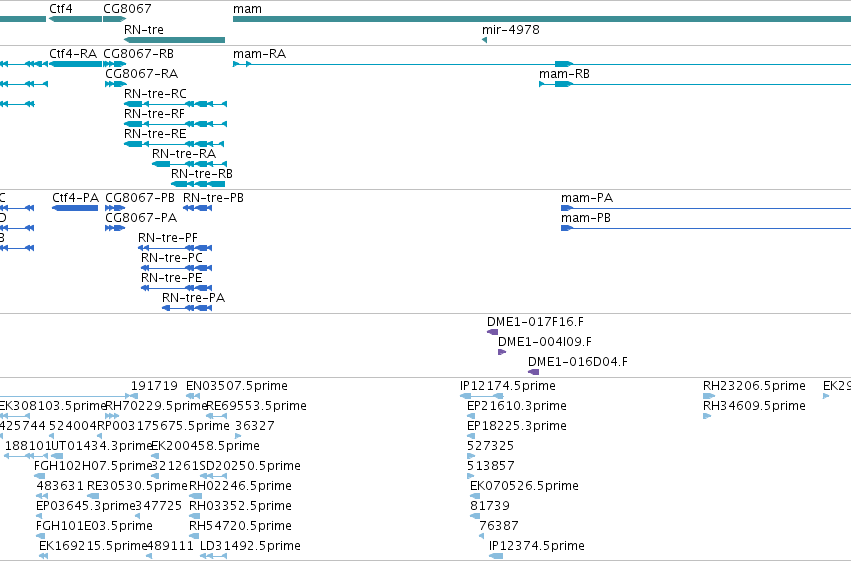Select RN-tre-RE transcript glyph
Viewport: 851px width, 561px height.
pos(174,144)
